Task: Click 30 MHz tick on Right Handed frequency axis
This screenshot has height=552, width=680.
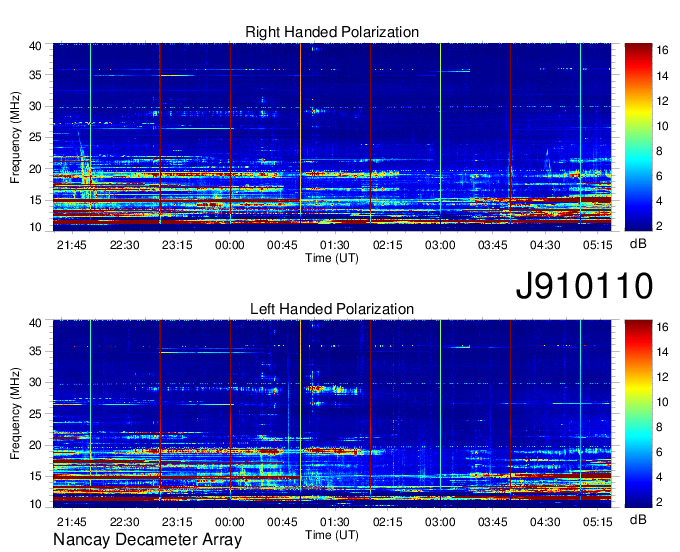Action: click(35, 106)
